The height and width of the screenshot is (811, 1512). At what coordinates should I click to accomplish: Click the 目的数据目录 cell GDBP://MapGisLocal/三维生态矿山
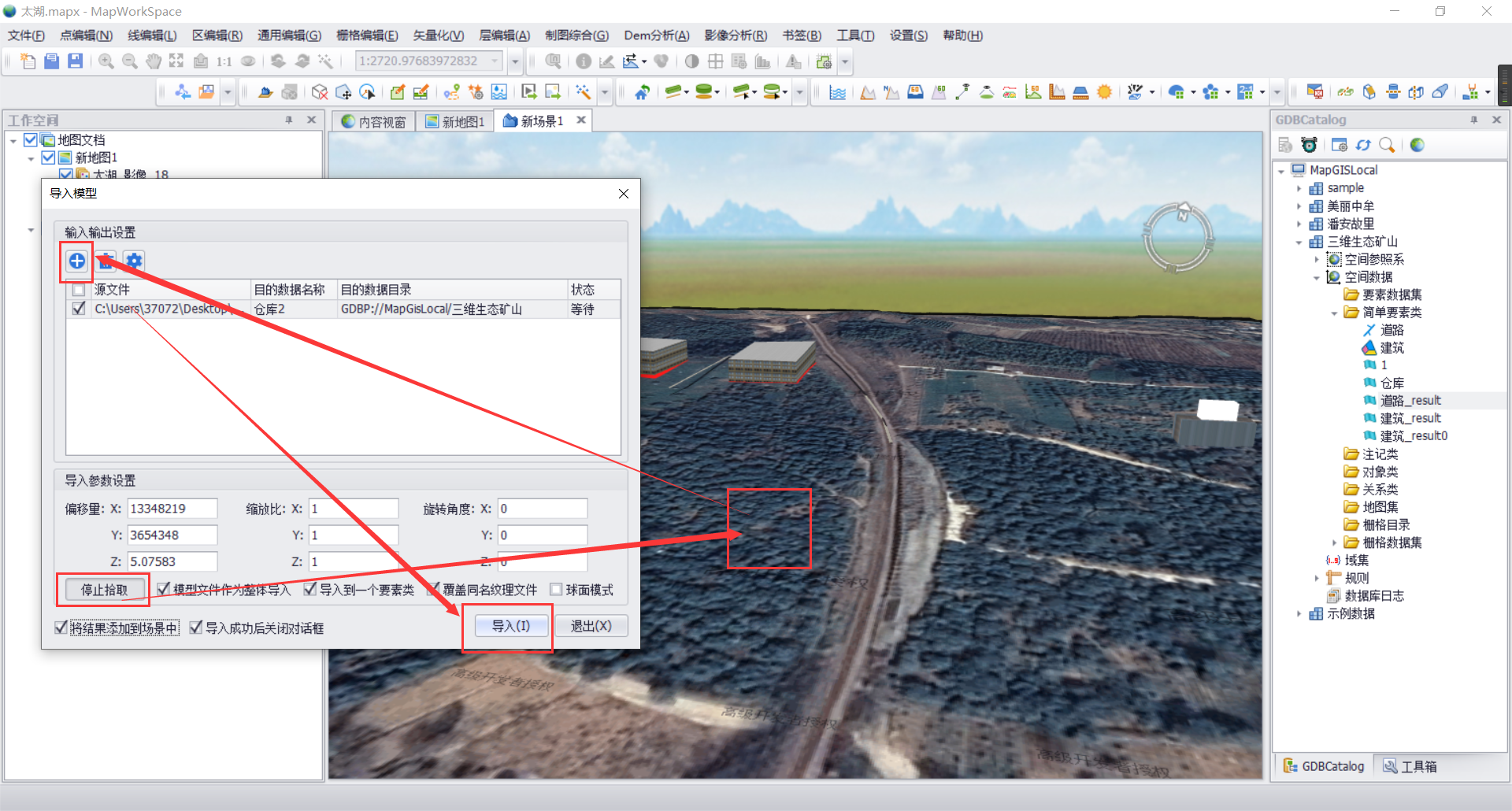click(x=452, y=309)
